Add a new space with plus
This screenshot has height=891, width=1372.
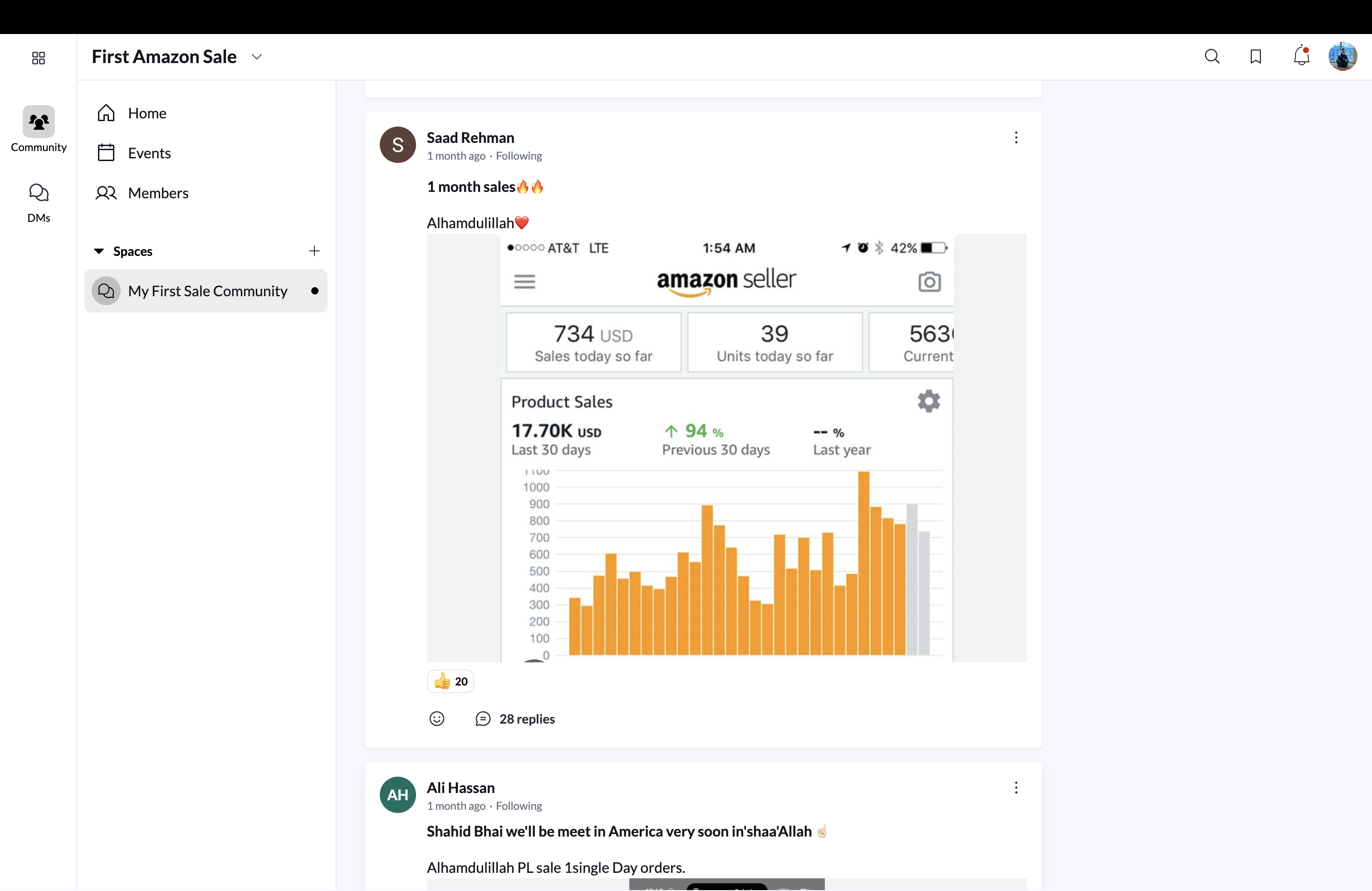click(x=314, y=251)
